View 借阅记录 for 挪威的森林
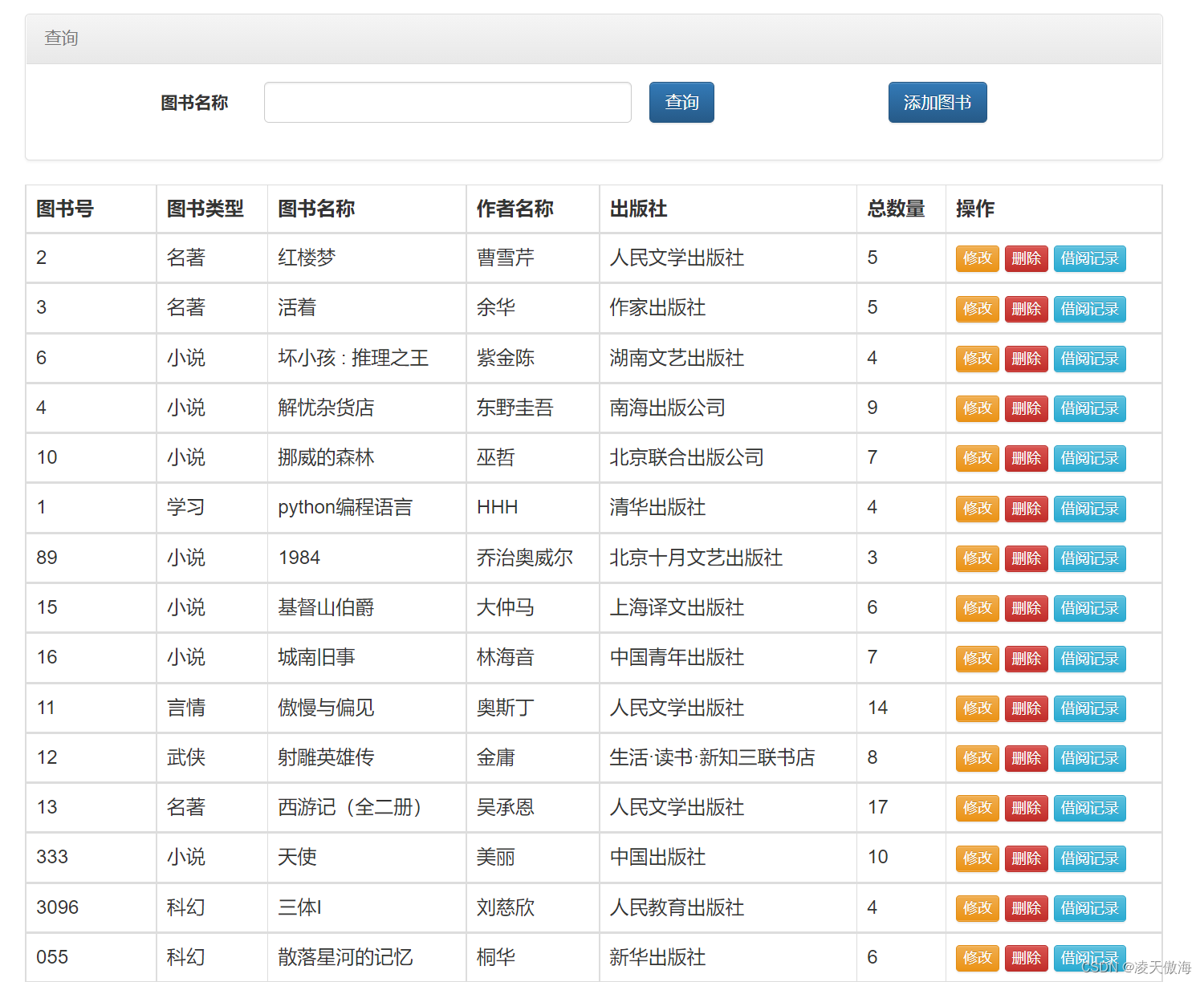The height and width of the screenshot is (982, 1204). click(x=1090, y=458)
